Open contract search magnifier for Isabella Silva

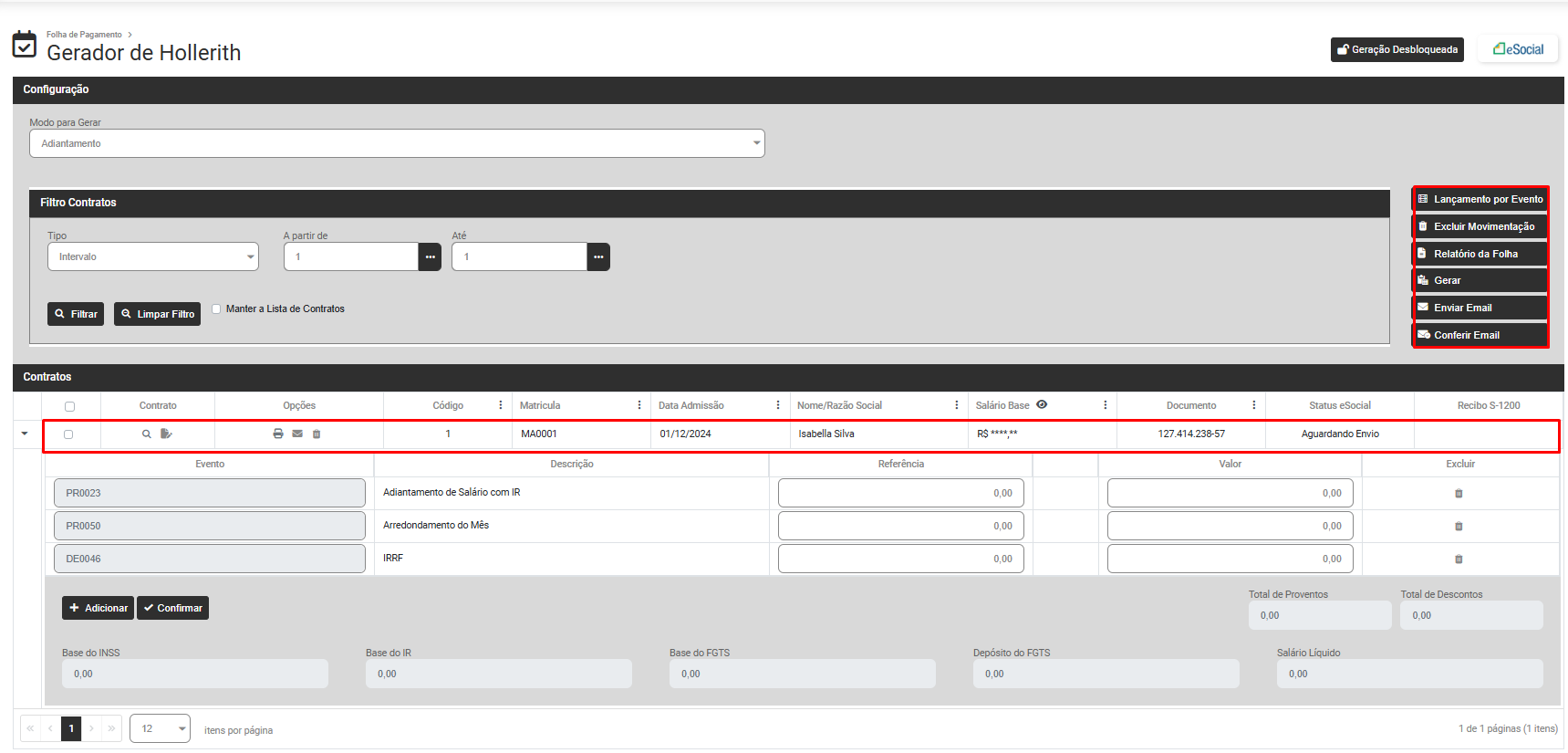pyautogui.click(x=146, y=434)
